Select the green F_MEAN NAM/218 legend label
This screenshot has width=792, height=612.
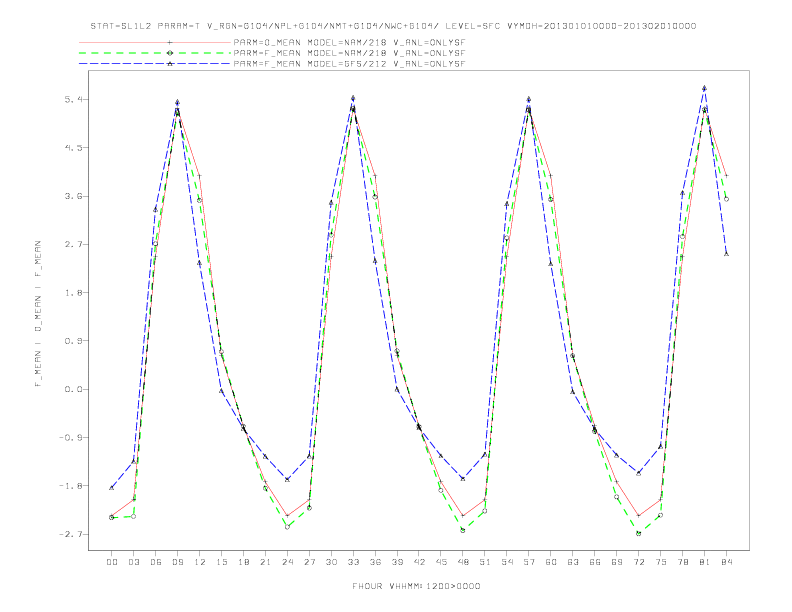point(349,53)
